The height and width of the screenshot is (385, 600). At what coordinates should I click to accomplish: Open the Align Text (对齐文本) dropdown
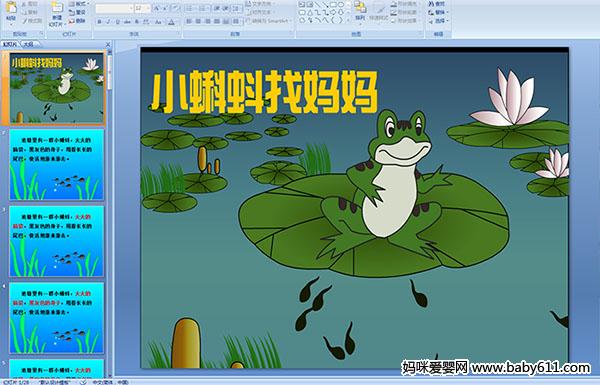click(x=261, y=12)
